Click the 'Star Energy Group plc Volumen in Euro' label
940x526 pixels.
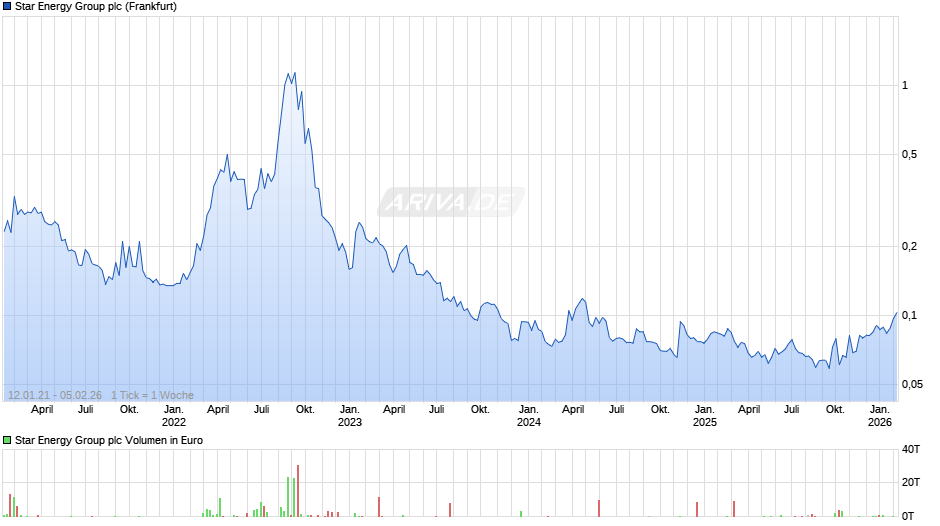click(109, 440)
